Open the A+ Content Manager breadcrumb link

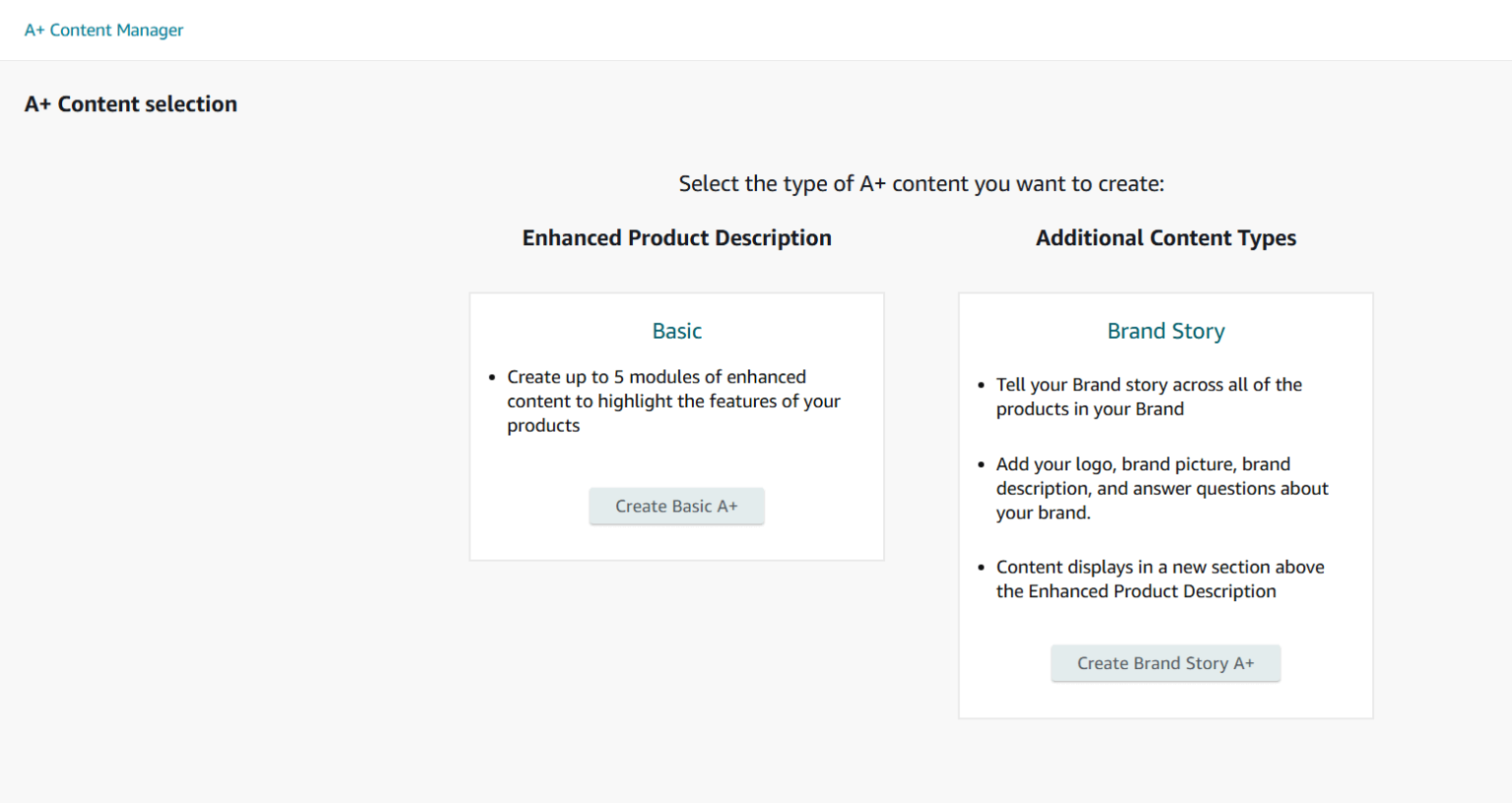tap(103, 30)
